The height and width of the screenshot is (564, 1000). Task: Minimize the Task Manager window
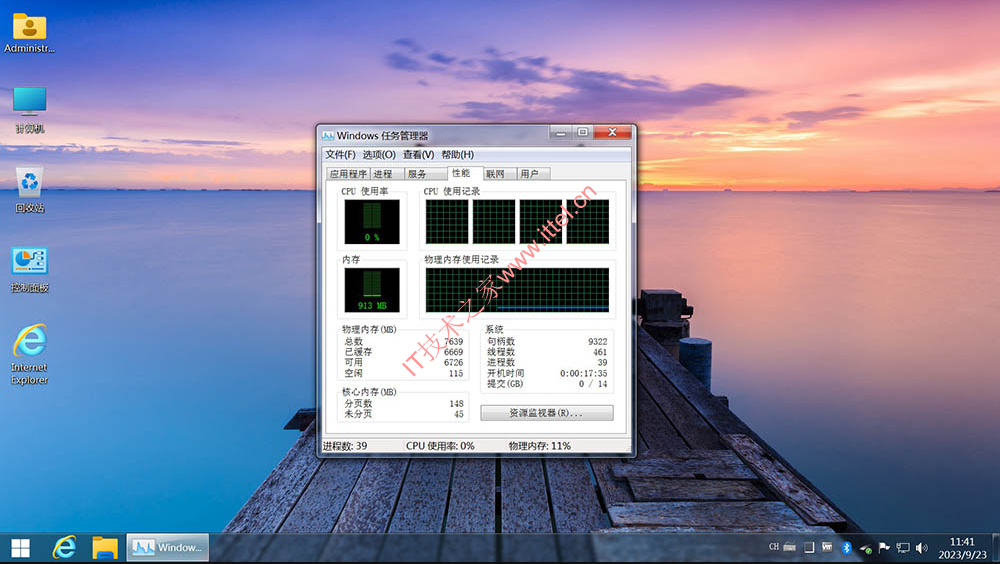561,132
